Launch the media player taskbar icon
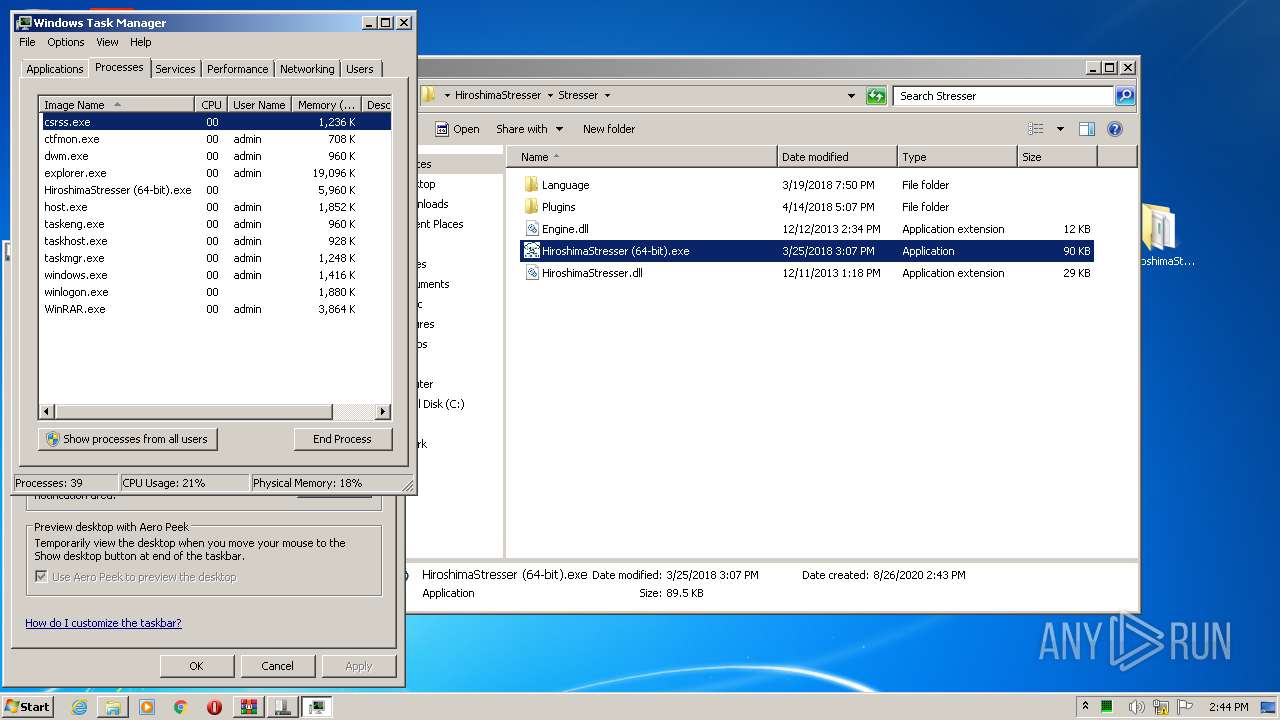 (147, 707)
